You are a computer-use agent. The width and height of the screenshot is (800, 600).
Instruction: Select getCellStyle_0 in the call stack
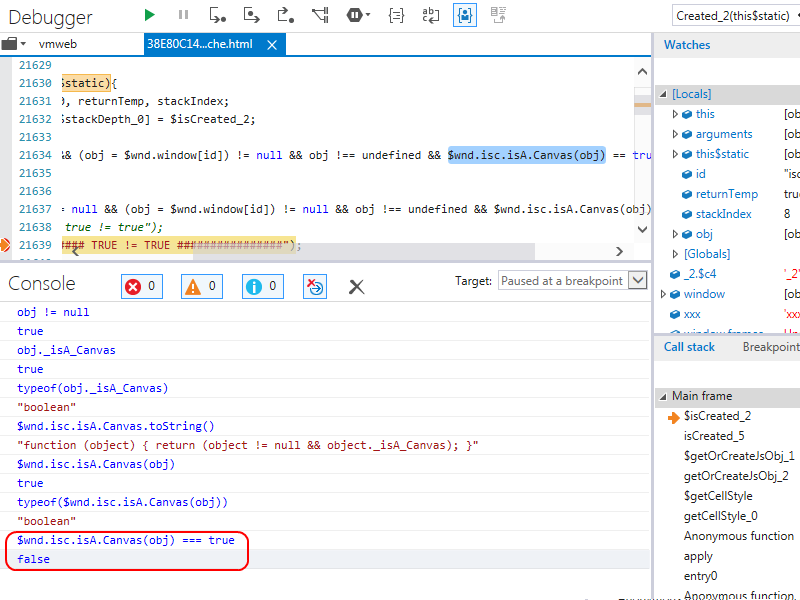[720, 516]
